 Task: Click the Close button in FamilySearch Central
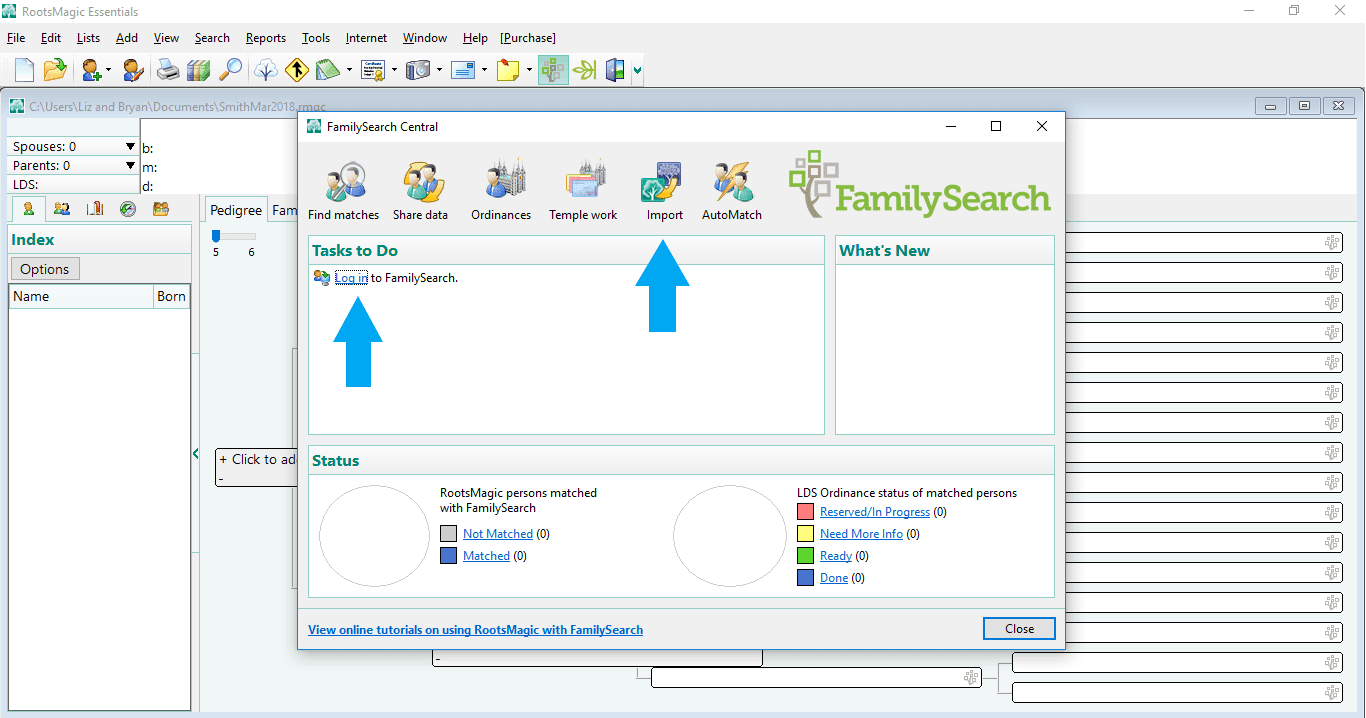click(x=1019, y=629)
